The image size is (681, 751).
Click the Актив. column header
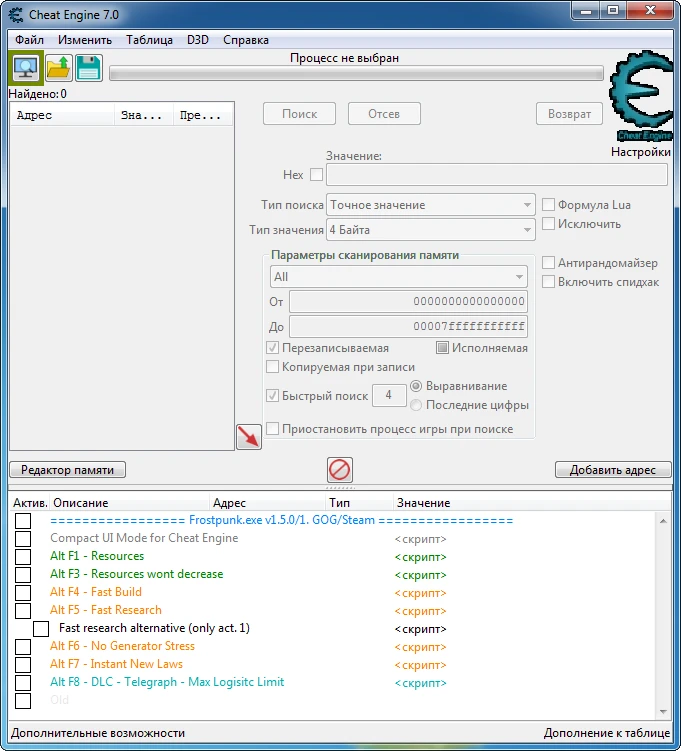coord(30,503)
